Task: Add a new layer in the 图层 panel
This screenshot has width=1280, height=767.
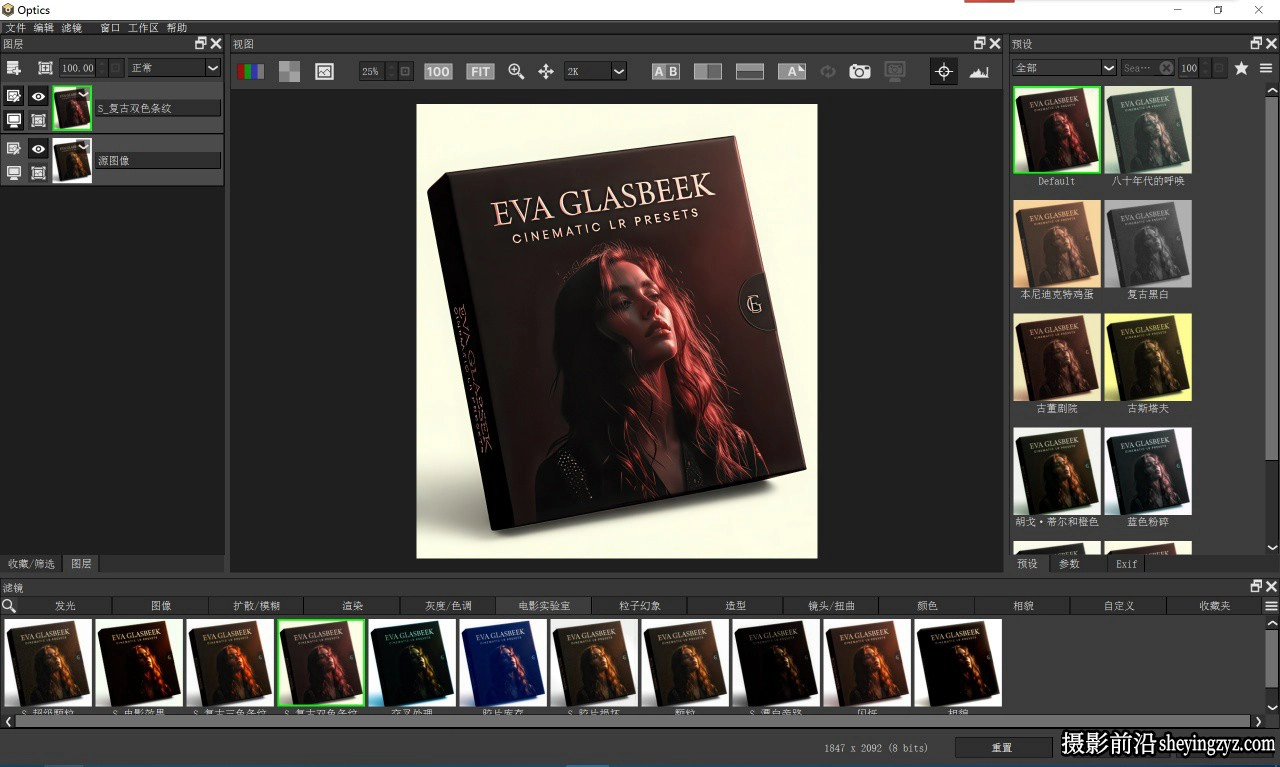Action: [14, 68]
